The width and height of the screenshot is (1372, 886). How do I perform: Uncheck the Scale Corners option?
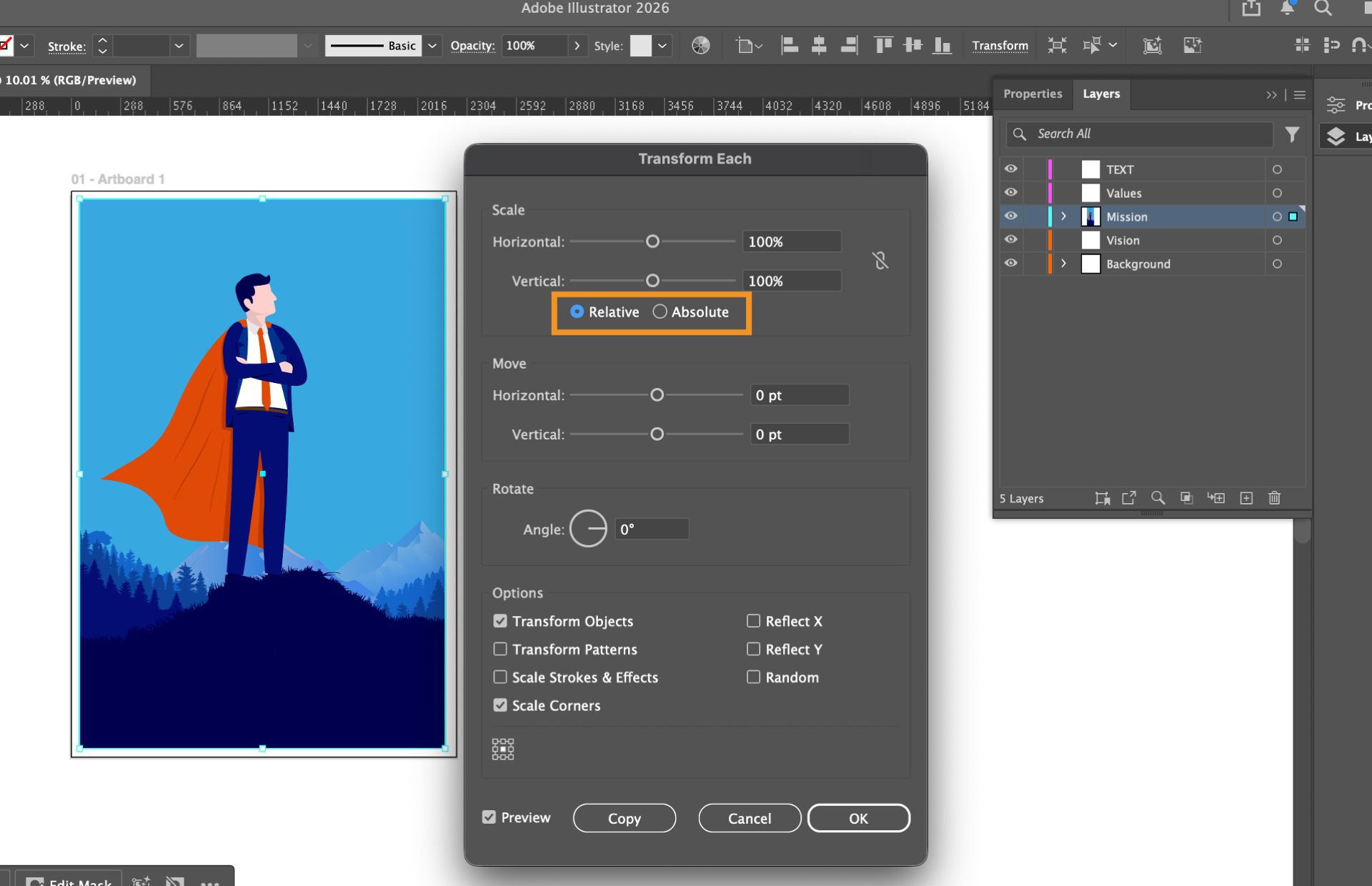coord(500,705)
